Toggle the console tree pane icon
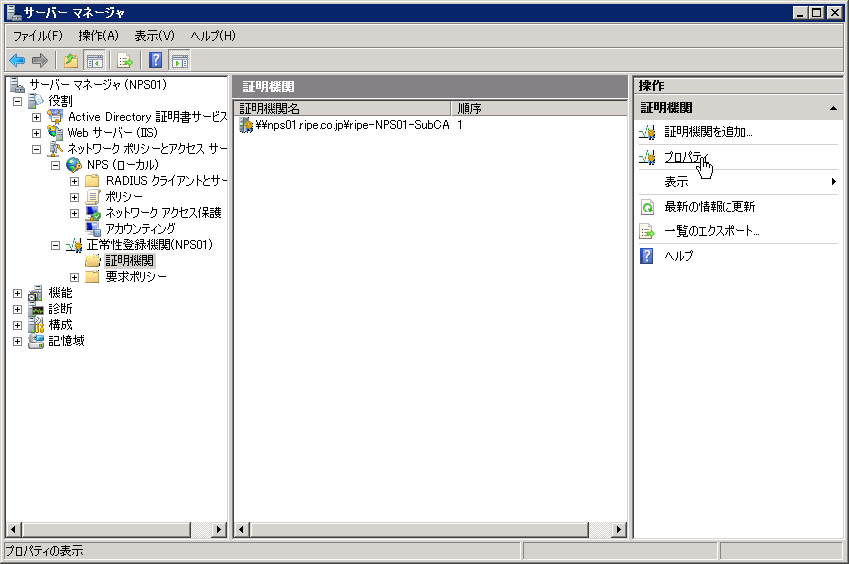This screenshot has height=564, width=849. (x=95, y=61)
